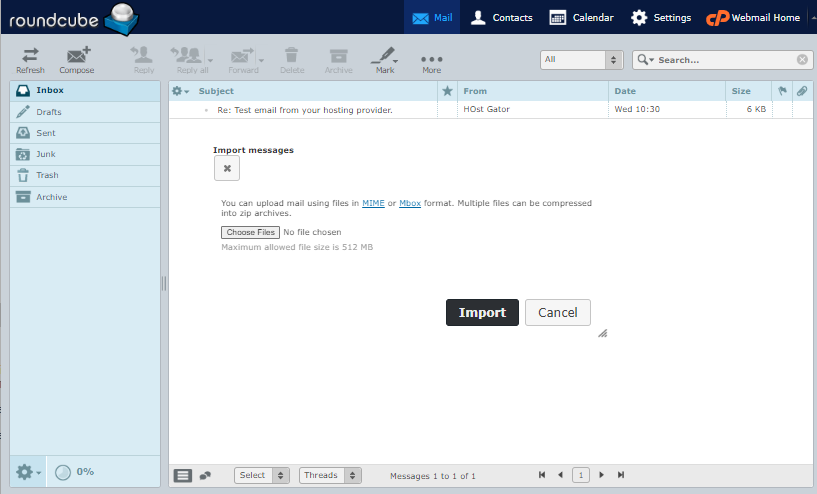Open the Threads dropdown

coord(330,475)
